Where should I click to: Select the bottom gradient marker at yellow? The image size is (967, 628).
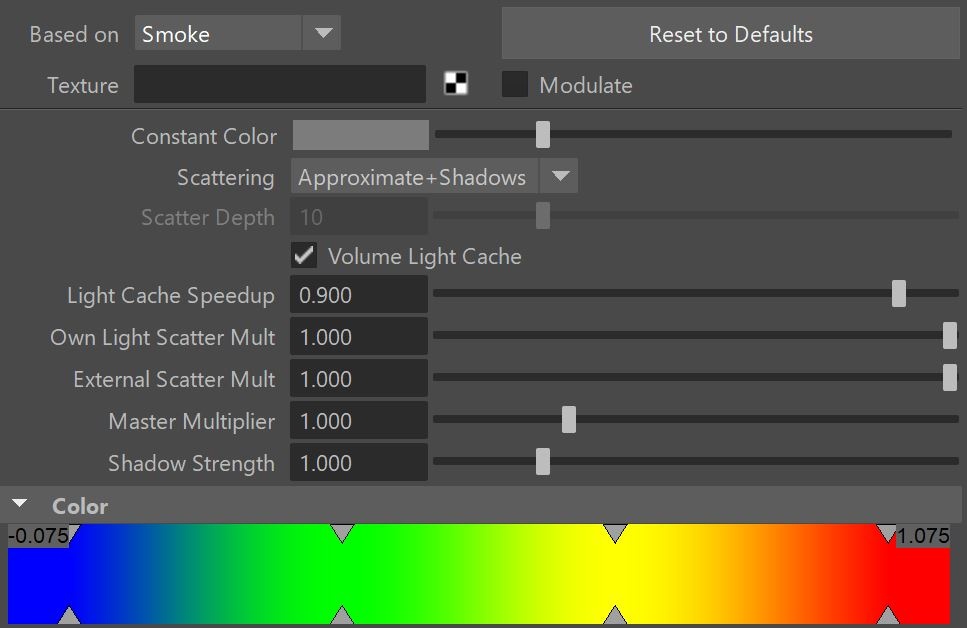pyautogui.click(x=615, y=615)
